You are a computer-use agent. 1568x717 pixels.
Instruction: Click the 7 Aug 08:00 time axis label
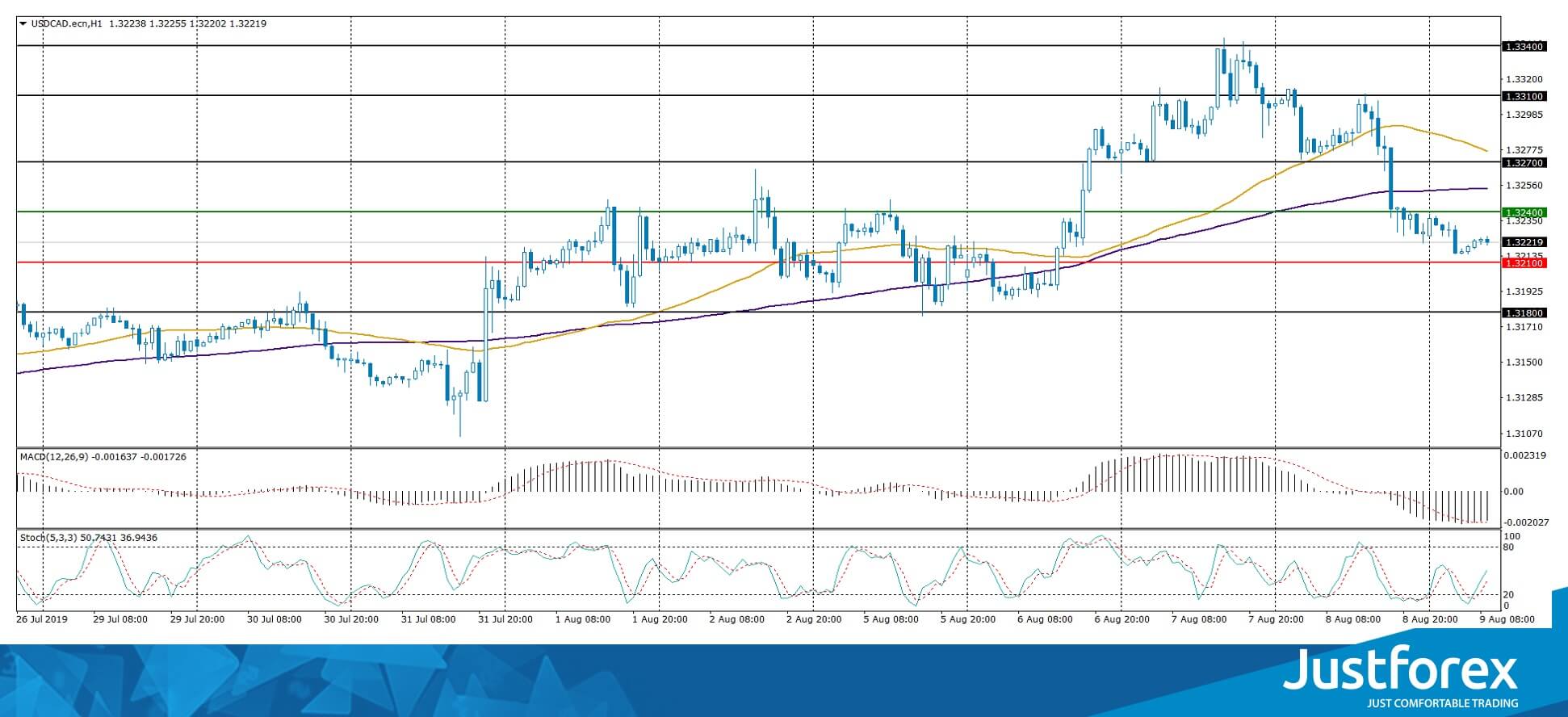pyautogui.click(x=1199, y=620)
